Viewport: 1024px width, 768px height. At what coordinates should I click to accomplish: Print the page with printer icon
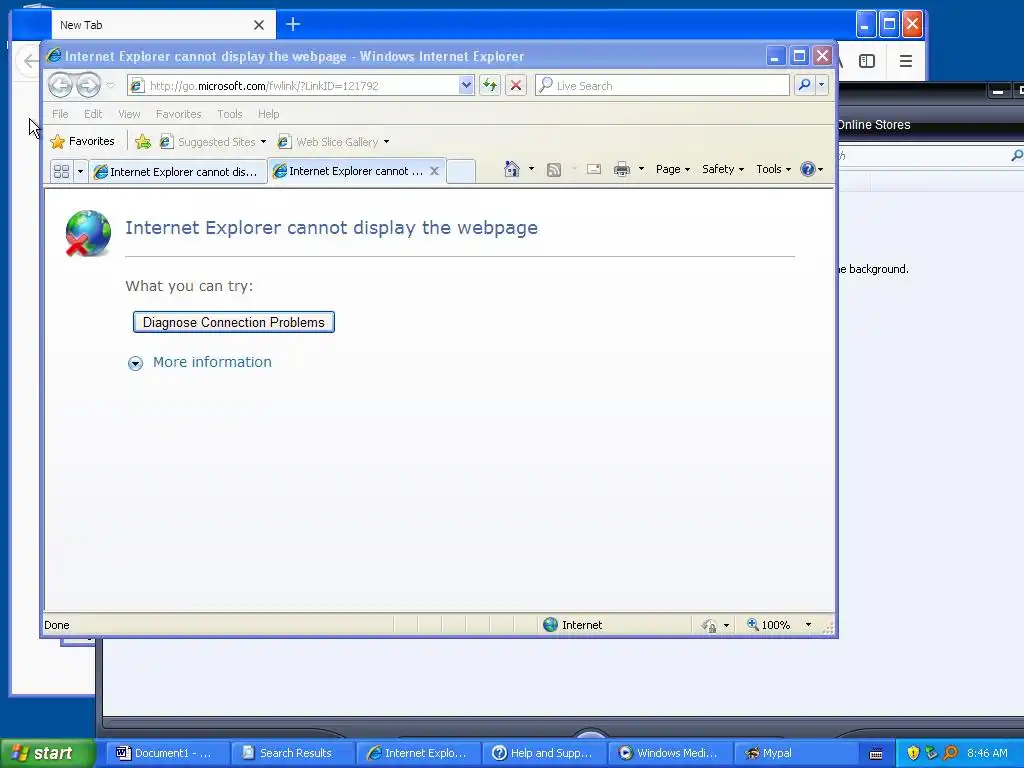tap(622, 170)
